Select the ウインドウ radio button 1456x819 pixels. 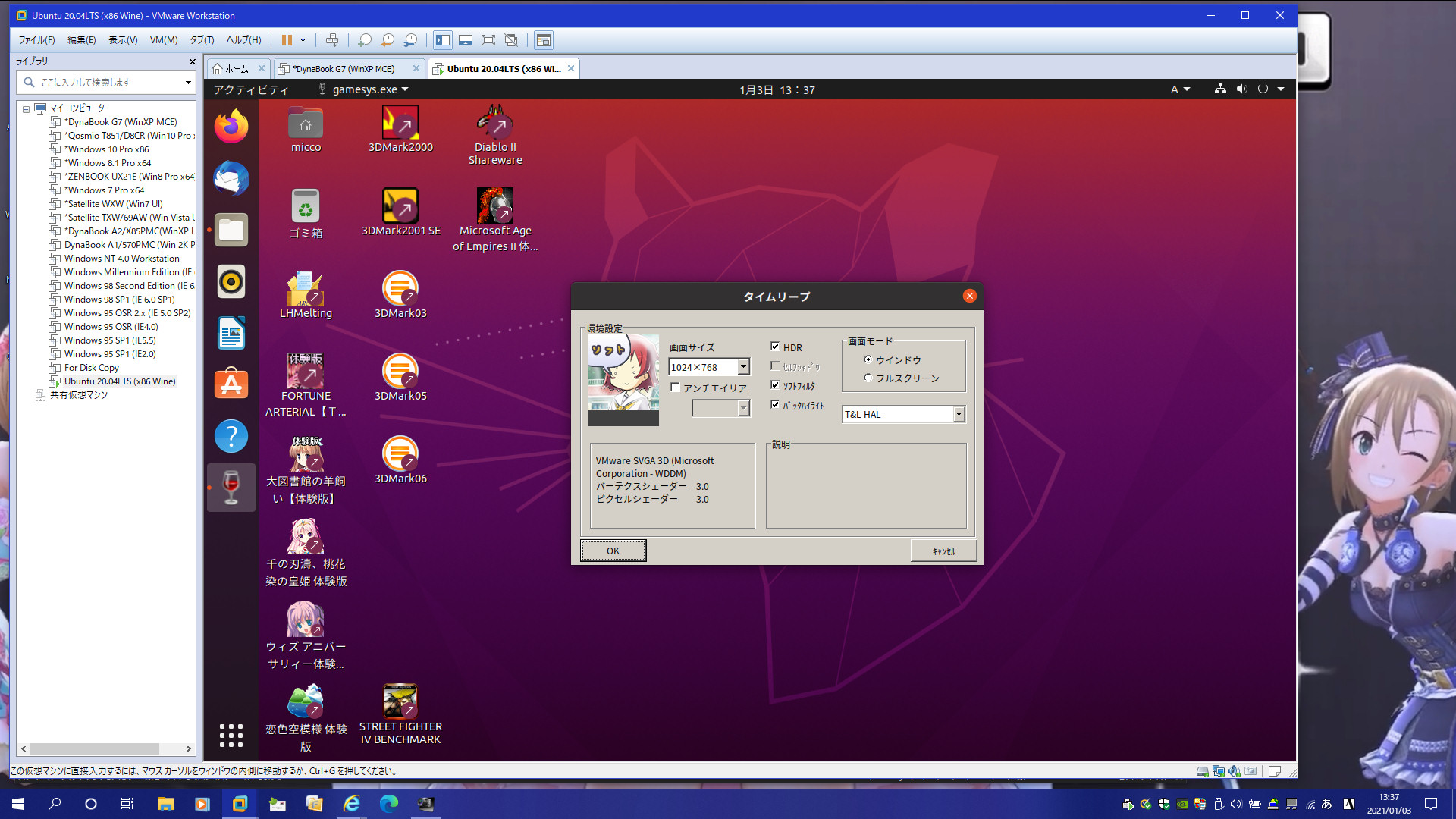click(x=868, y=359)
